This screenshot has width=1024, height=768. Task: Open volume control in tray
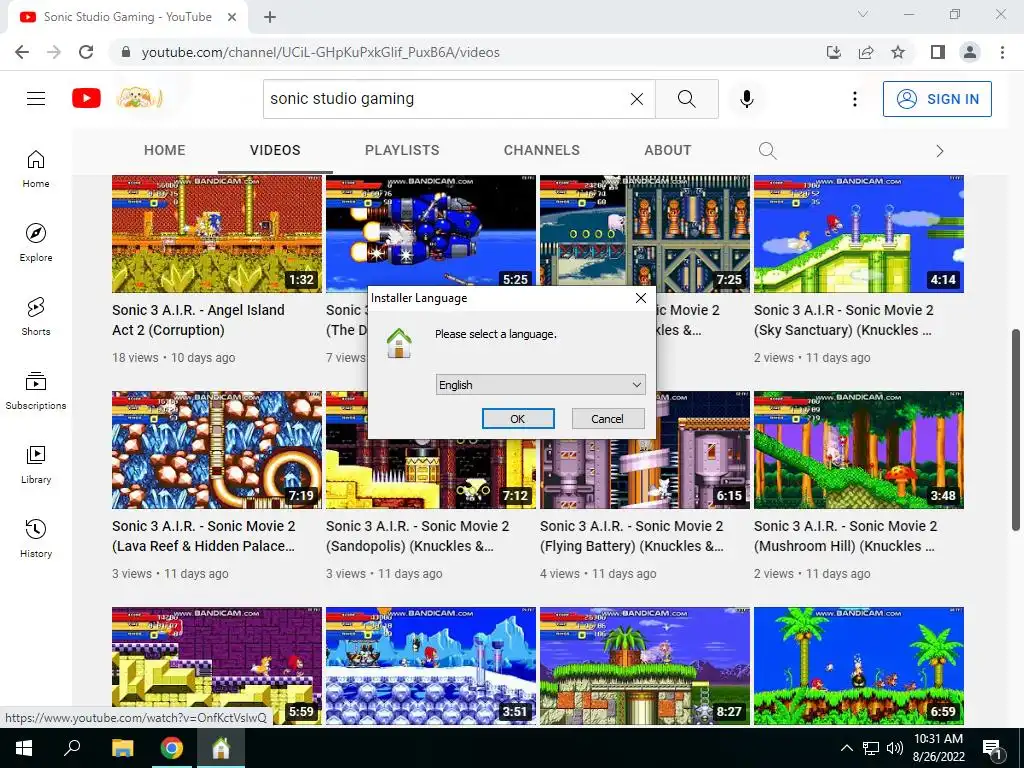point(895,748)
